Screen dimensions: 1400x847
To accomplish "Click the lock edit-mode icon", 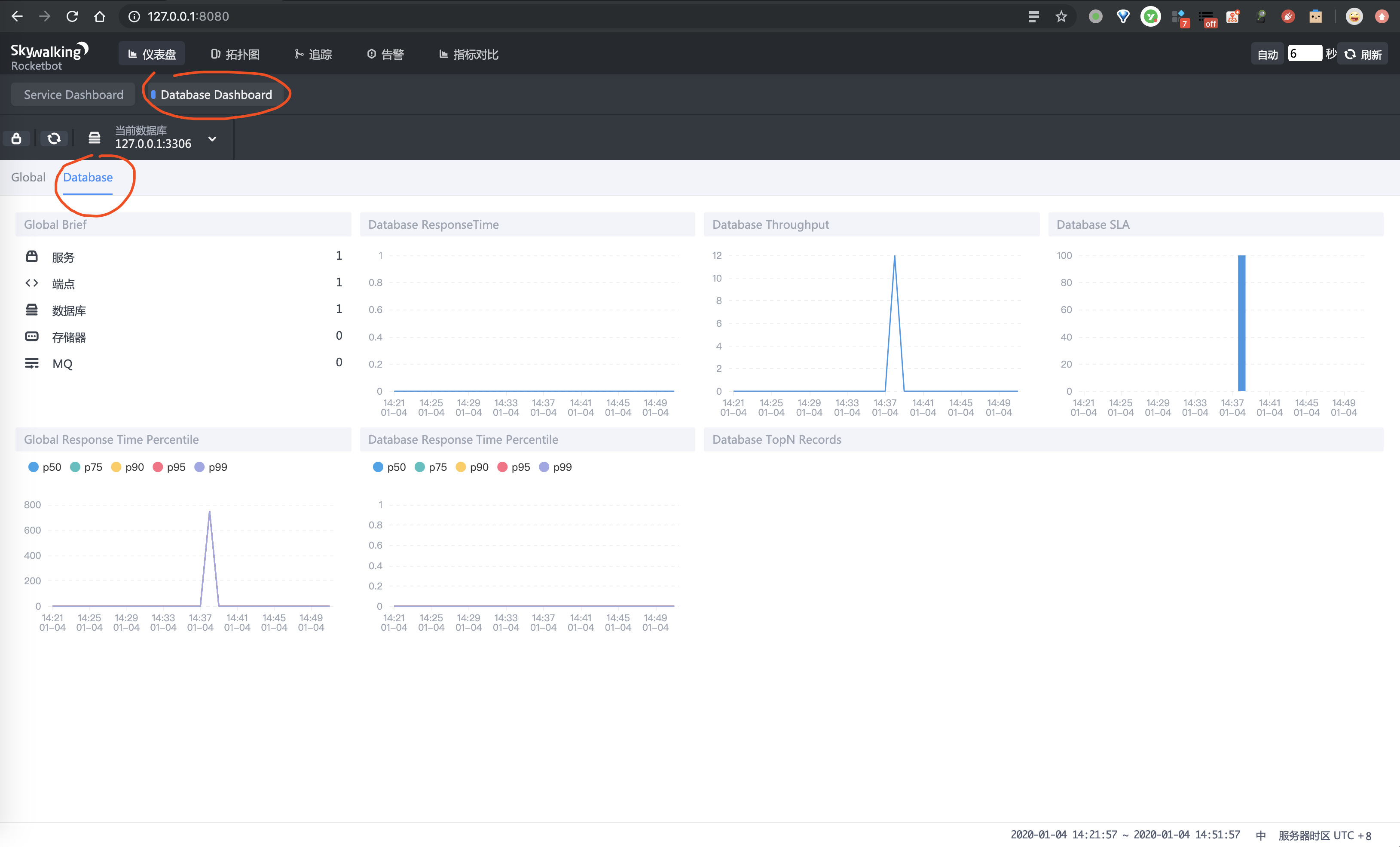I will pyautogui.click(x=16, y=138).
